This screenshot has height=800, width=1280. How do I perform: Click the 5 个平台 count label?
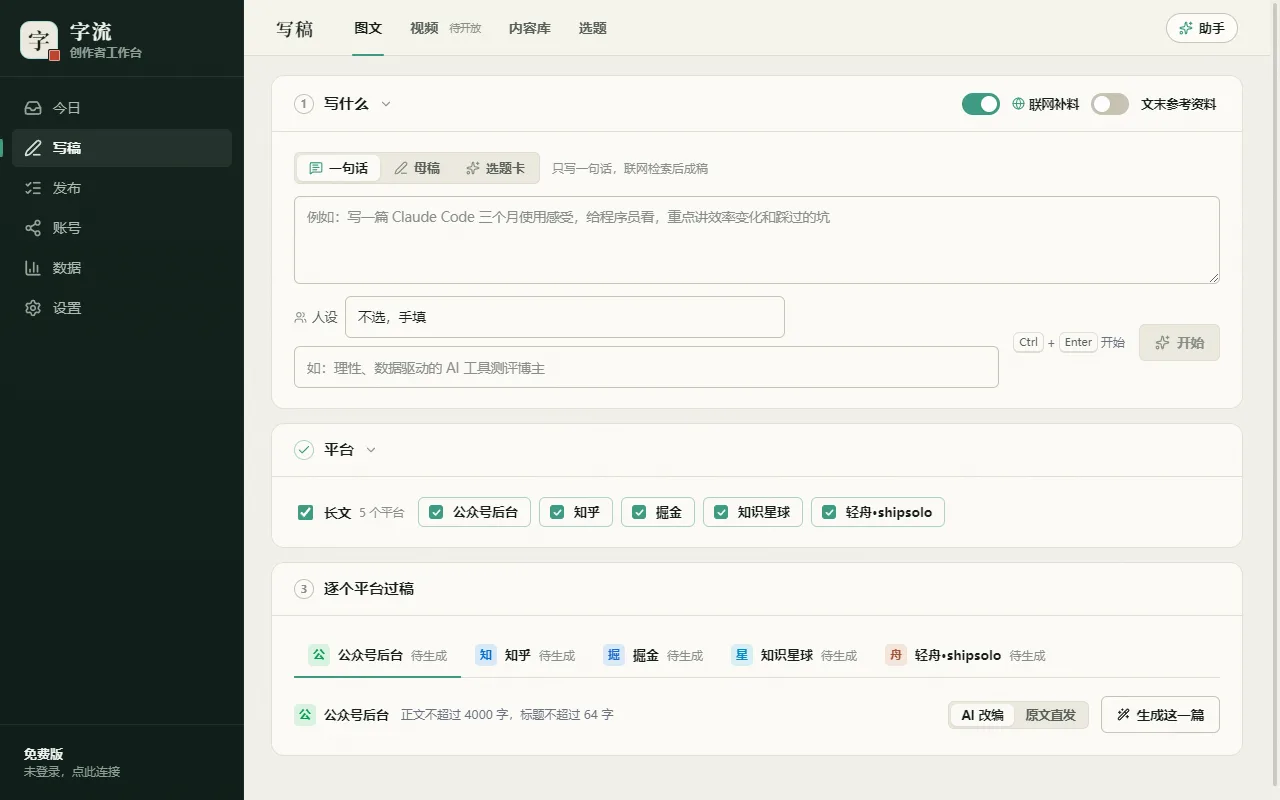pos(382,513)
